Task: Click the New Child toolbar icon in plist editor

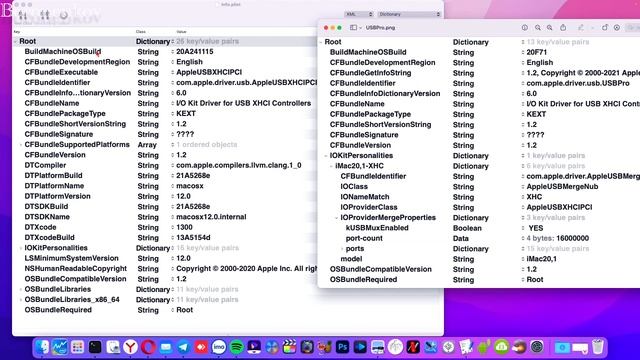Action: tap(22, 16)
